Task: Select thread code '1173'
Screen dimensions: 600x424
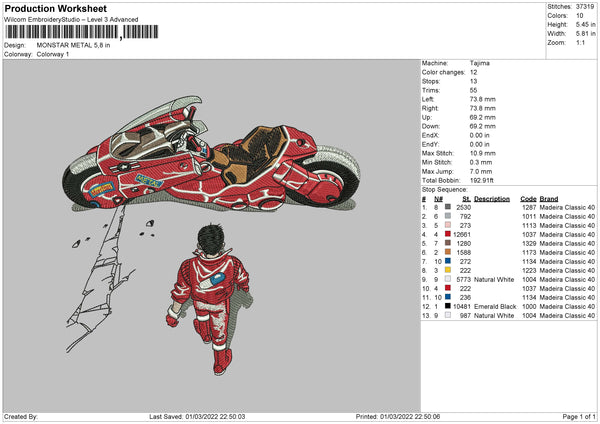Action: 530,253
